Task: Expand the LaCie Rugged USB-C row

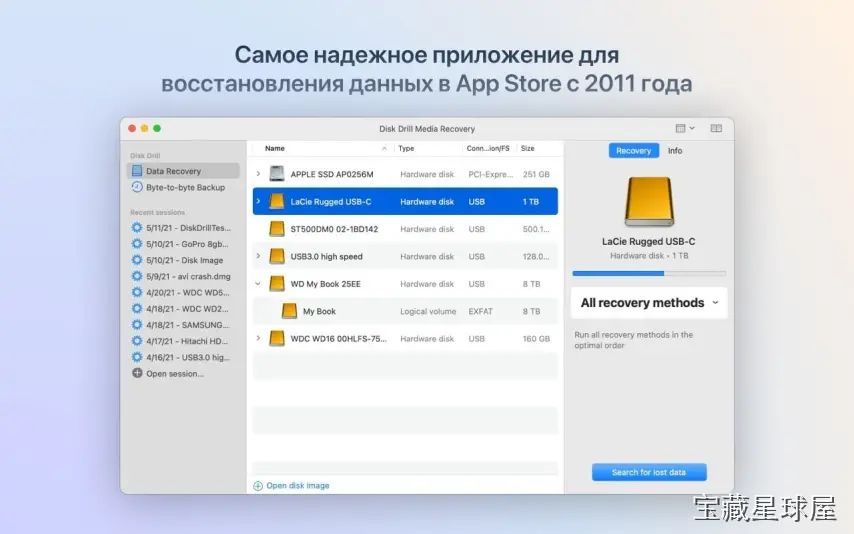Action: pos(258,201)
